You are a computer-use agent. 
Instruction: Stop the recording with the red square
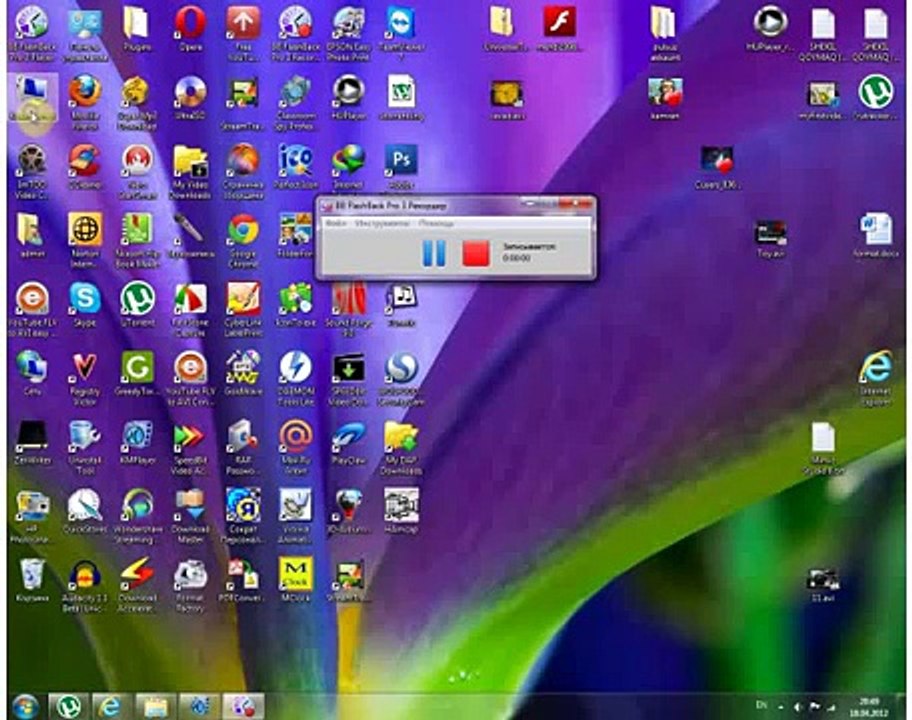click(476, 254)
